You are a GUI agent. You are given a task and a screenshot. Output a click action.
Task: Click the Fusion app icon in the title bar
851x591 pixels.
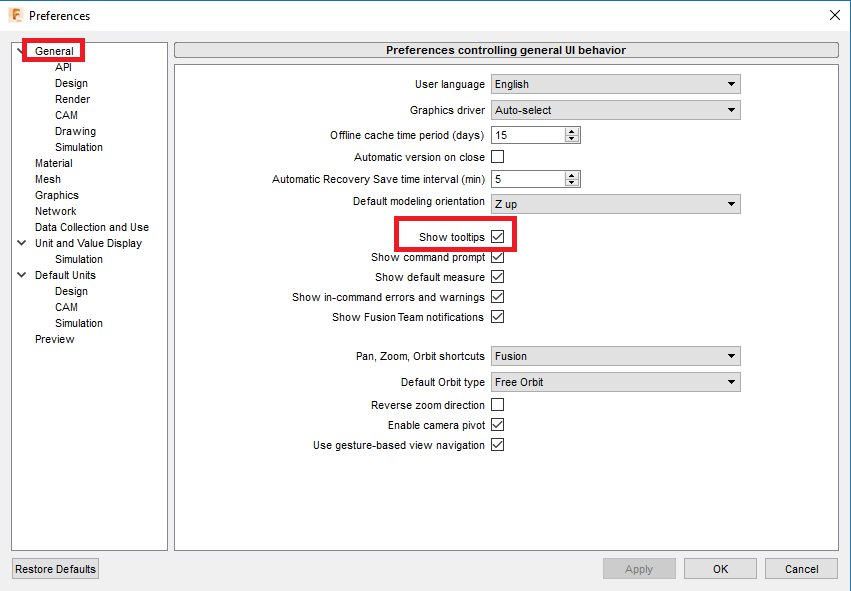pos(14,15)
